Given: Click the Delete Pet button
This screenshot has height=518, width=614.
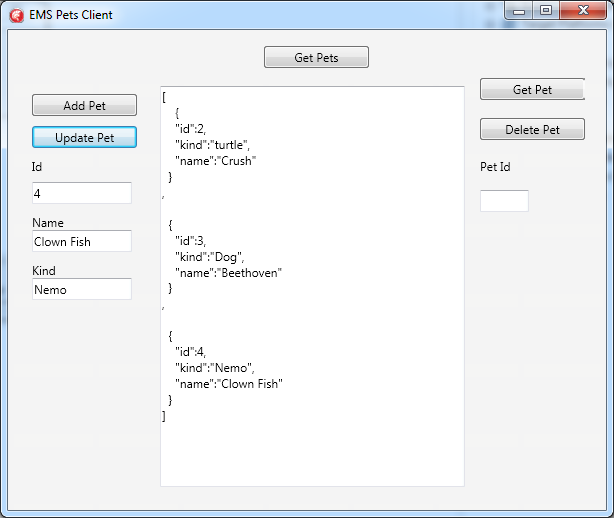Looking at the screenshot, I should click(x=532, y=129).
